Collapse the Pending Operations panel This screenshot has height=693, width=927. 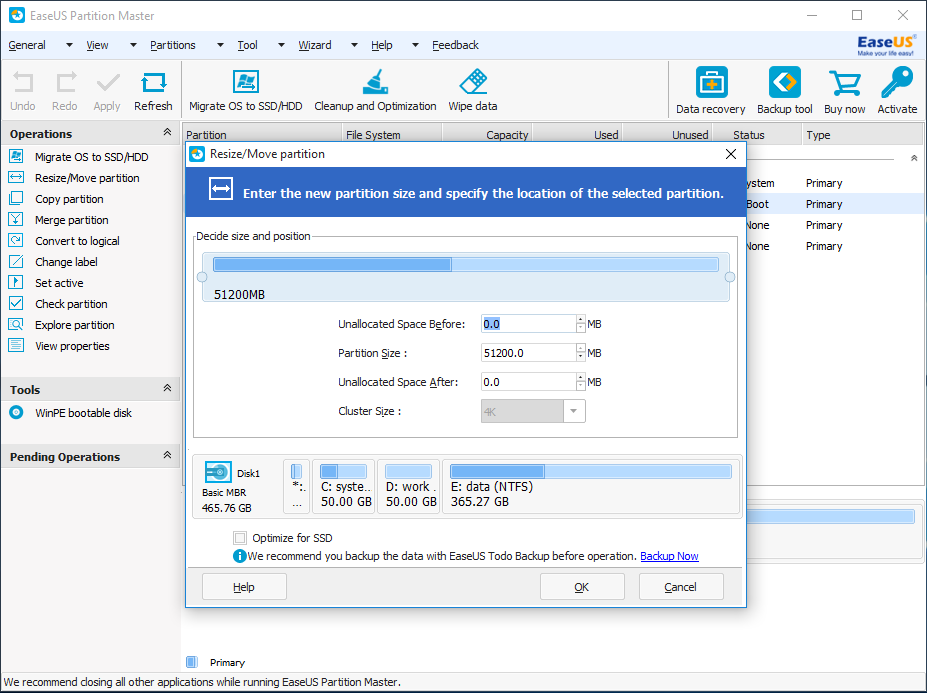pyautogui.click(x=167, y=455)
